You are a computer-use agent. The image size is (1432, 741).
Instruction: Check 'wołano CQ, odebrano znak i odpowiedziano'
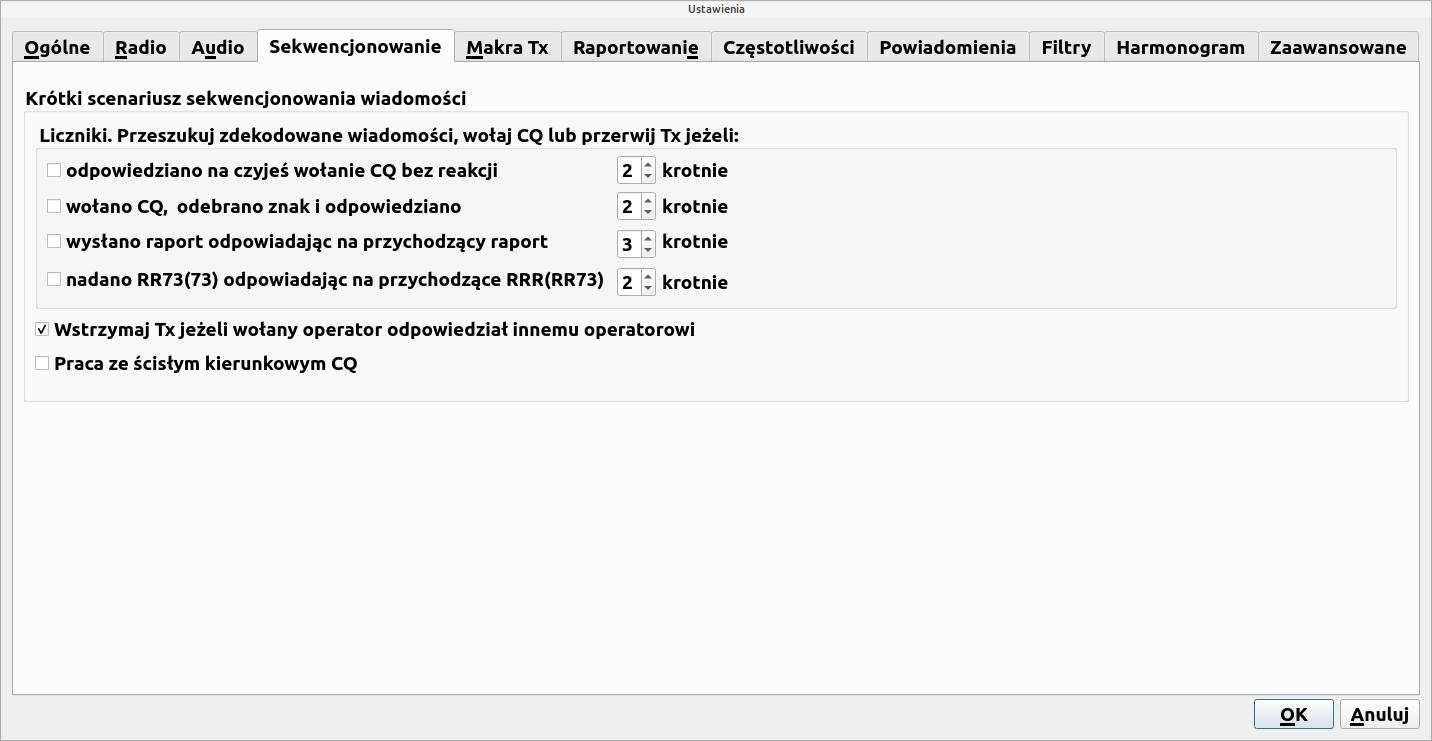coord(54,207)
